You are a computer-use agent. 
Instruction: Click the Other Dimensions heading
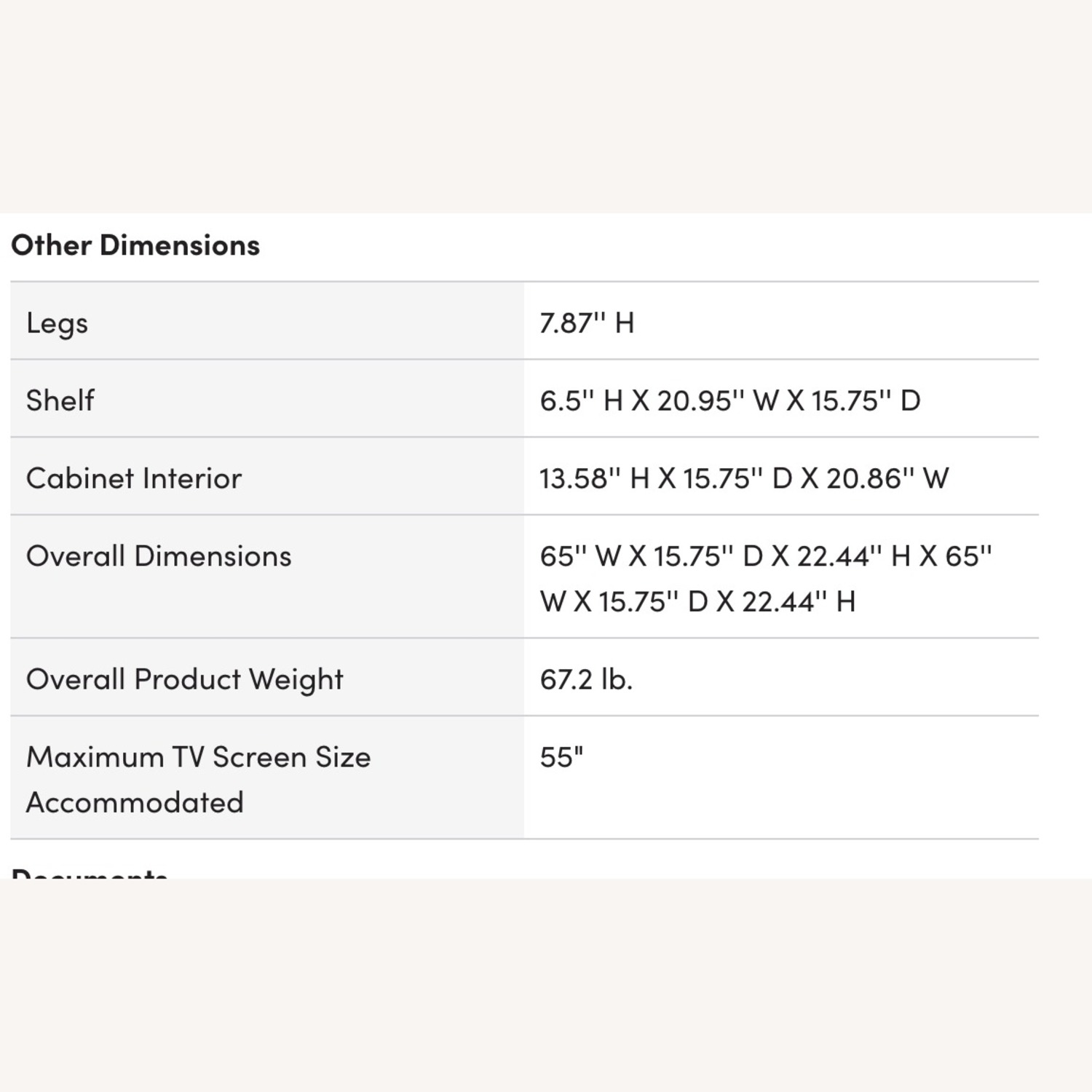(135, 245)
